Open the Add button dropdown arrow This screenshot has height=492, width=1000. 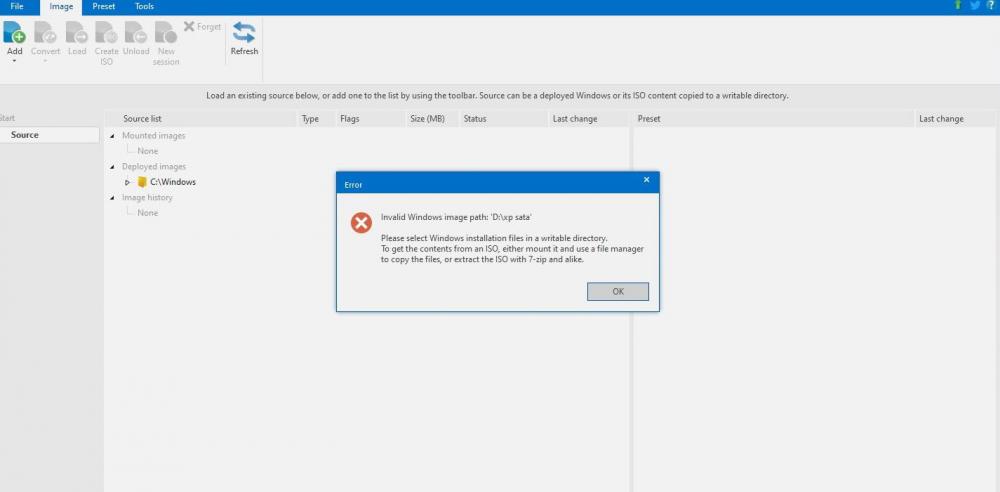coord(14,61)
